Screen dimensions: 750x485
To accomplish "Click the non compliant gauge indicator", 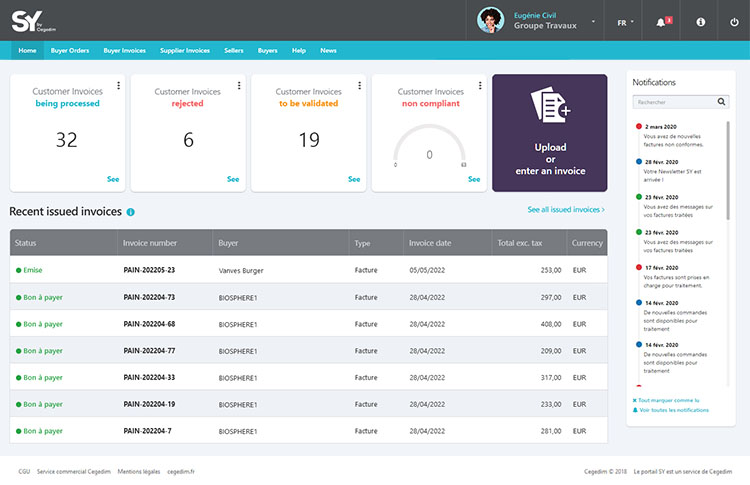I will point(429,145).
